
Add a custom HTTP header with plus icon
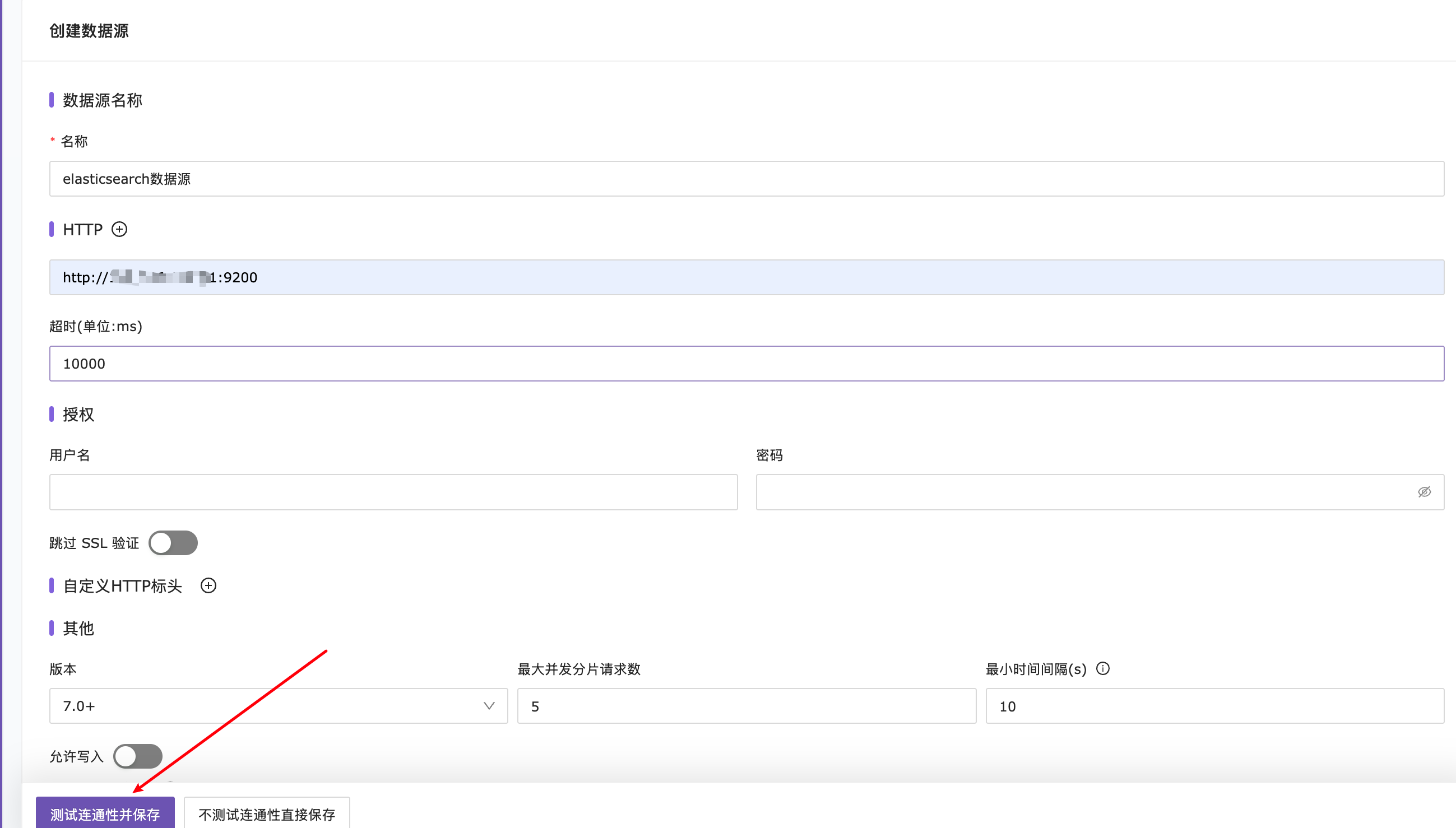208,586
